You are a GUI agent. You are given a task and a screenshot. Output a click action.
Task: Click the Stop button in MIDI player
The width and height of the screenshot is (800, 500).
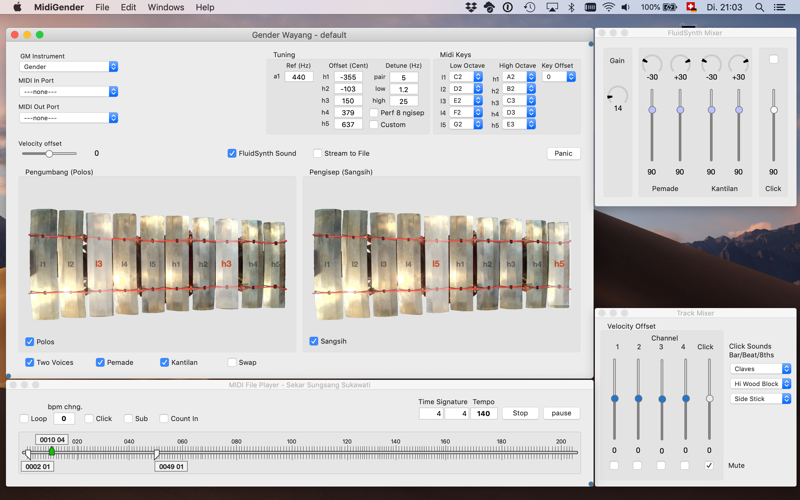pyautogui.click(x=520, y=413)
